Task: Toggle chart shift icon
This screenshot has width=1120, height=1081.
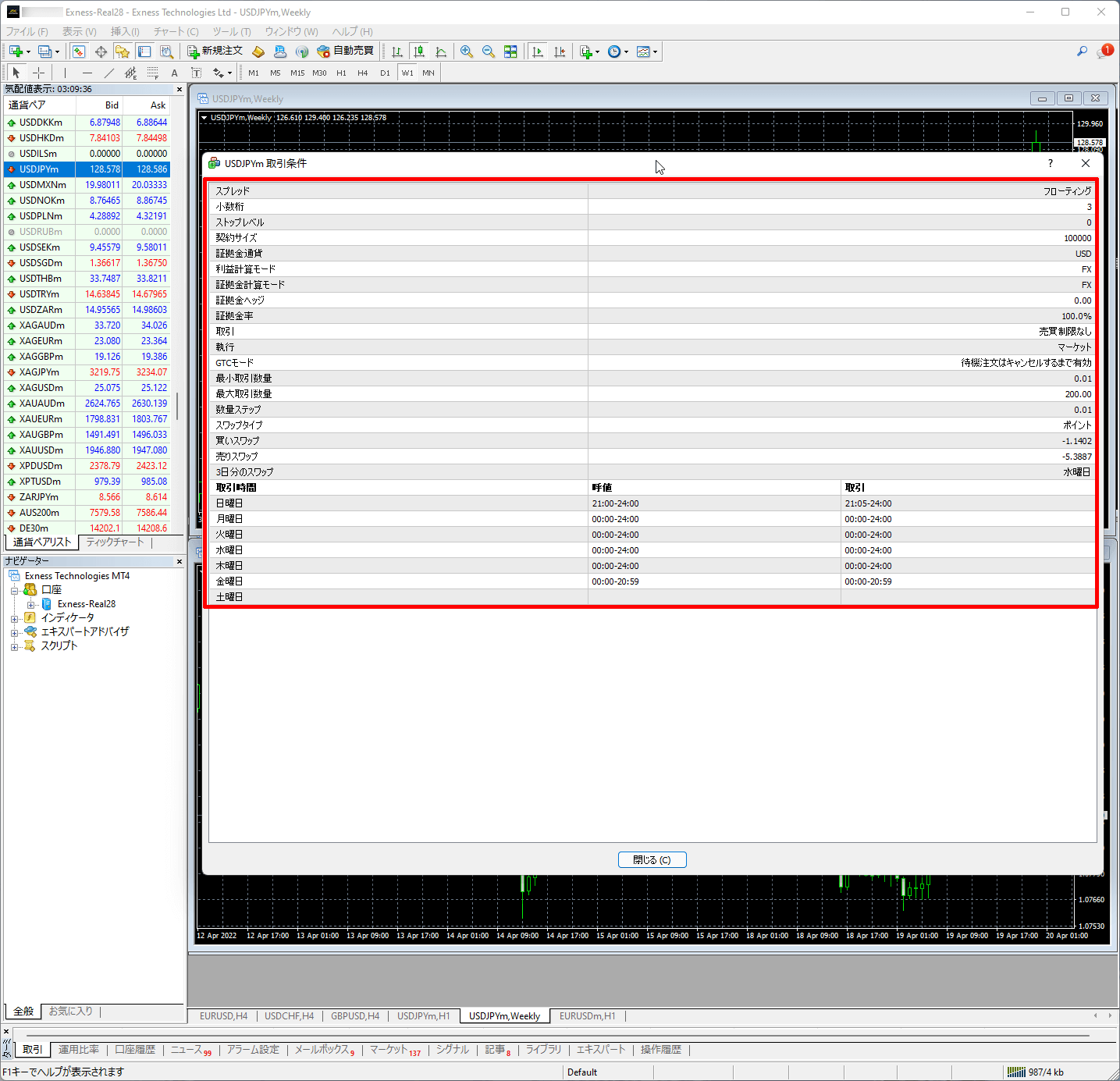Action: (x=560, y=52)
